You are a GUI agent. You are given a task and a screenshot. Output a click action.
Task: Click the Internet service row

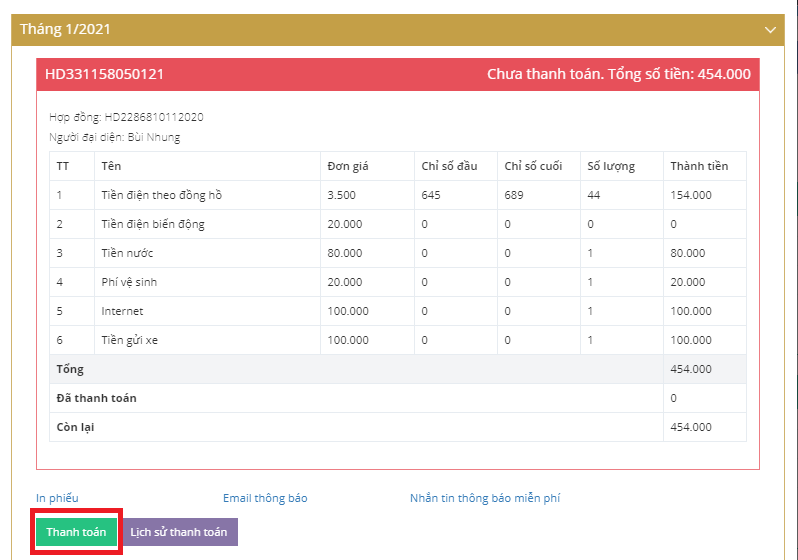click(122, 311)
